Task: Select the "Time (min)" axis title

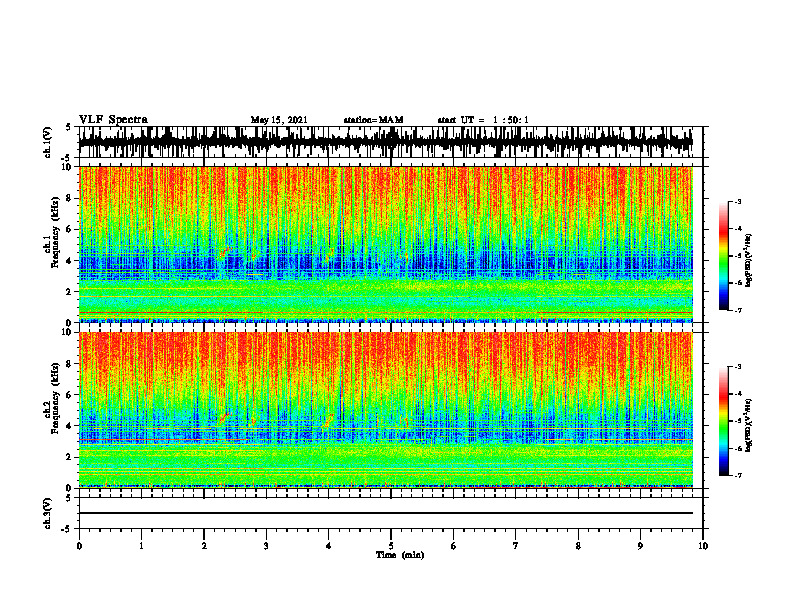Action: click(x=400, y=555)
